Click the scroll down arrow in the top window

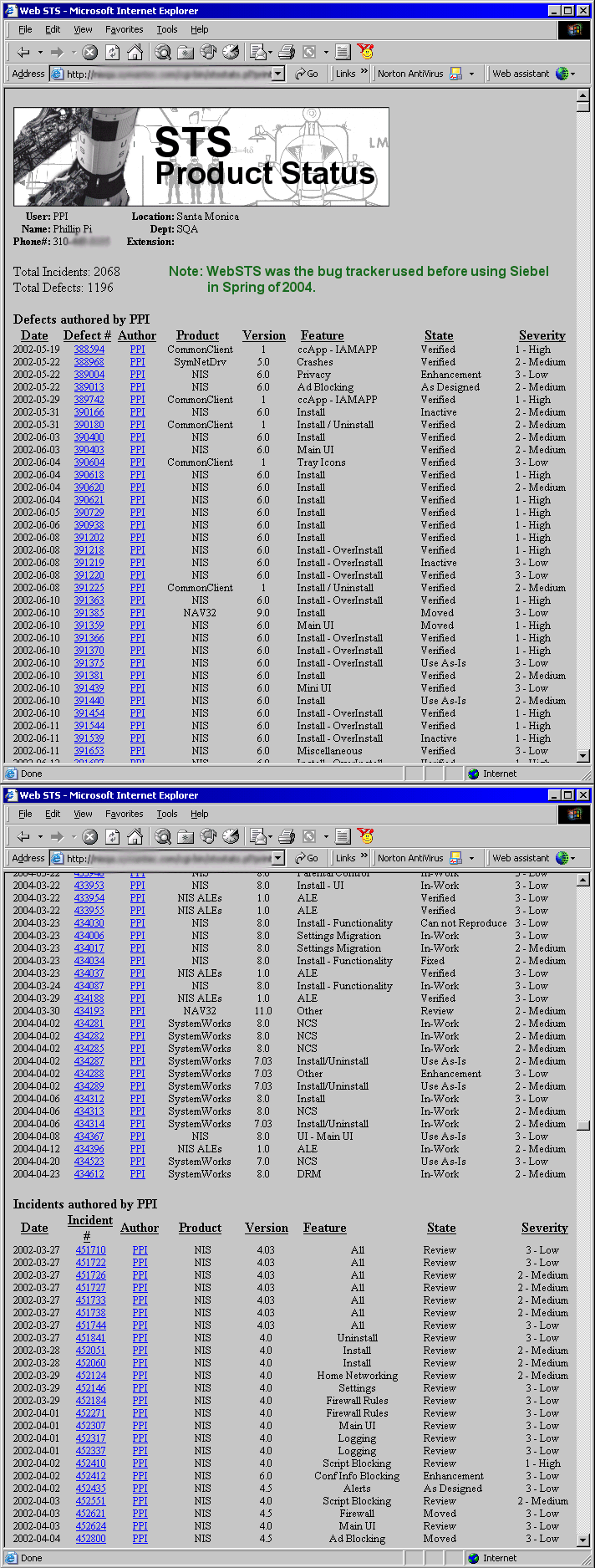click(583, 755)
